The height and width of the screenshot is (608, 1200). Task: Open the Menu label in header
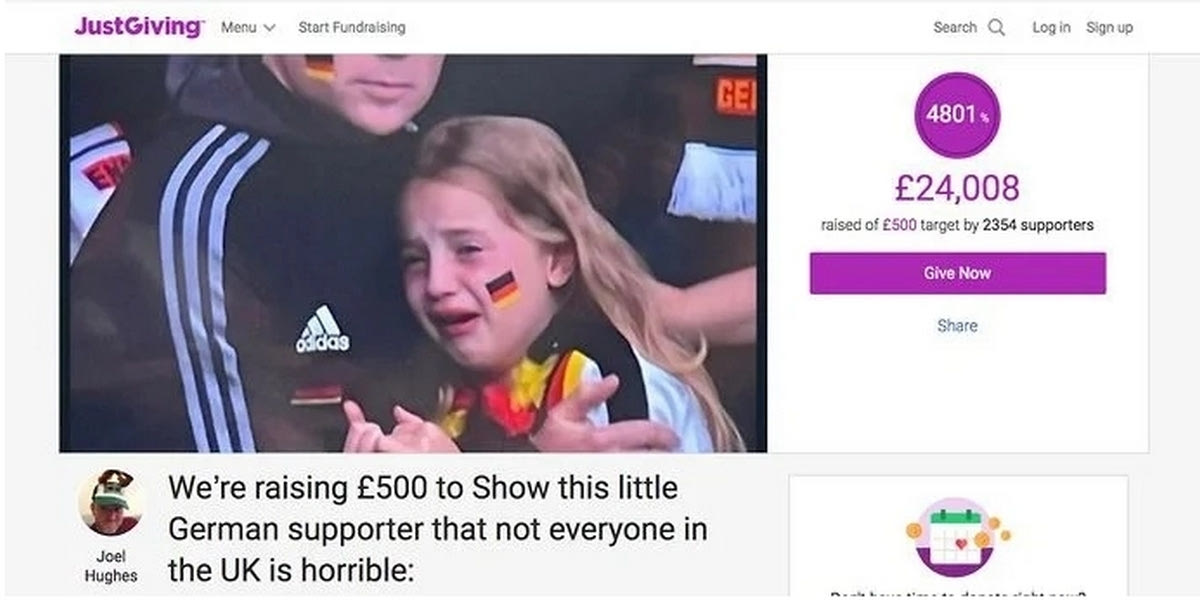tap(239, 28)
